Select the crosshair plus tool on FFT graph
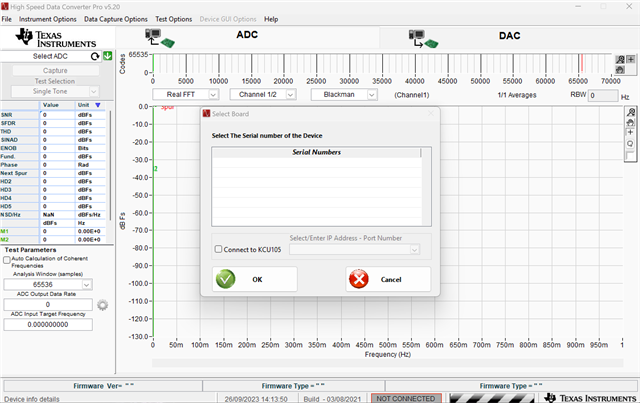The height and width of the screenshot is (403, 640). 631,132
